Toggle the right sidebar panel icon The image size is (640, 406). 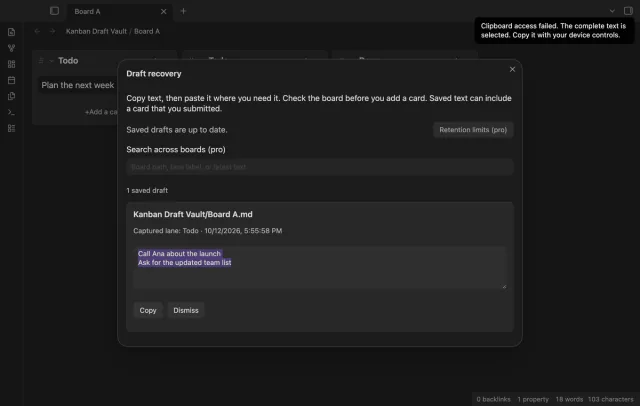(x=628, y=11)
